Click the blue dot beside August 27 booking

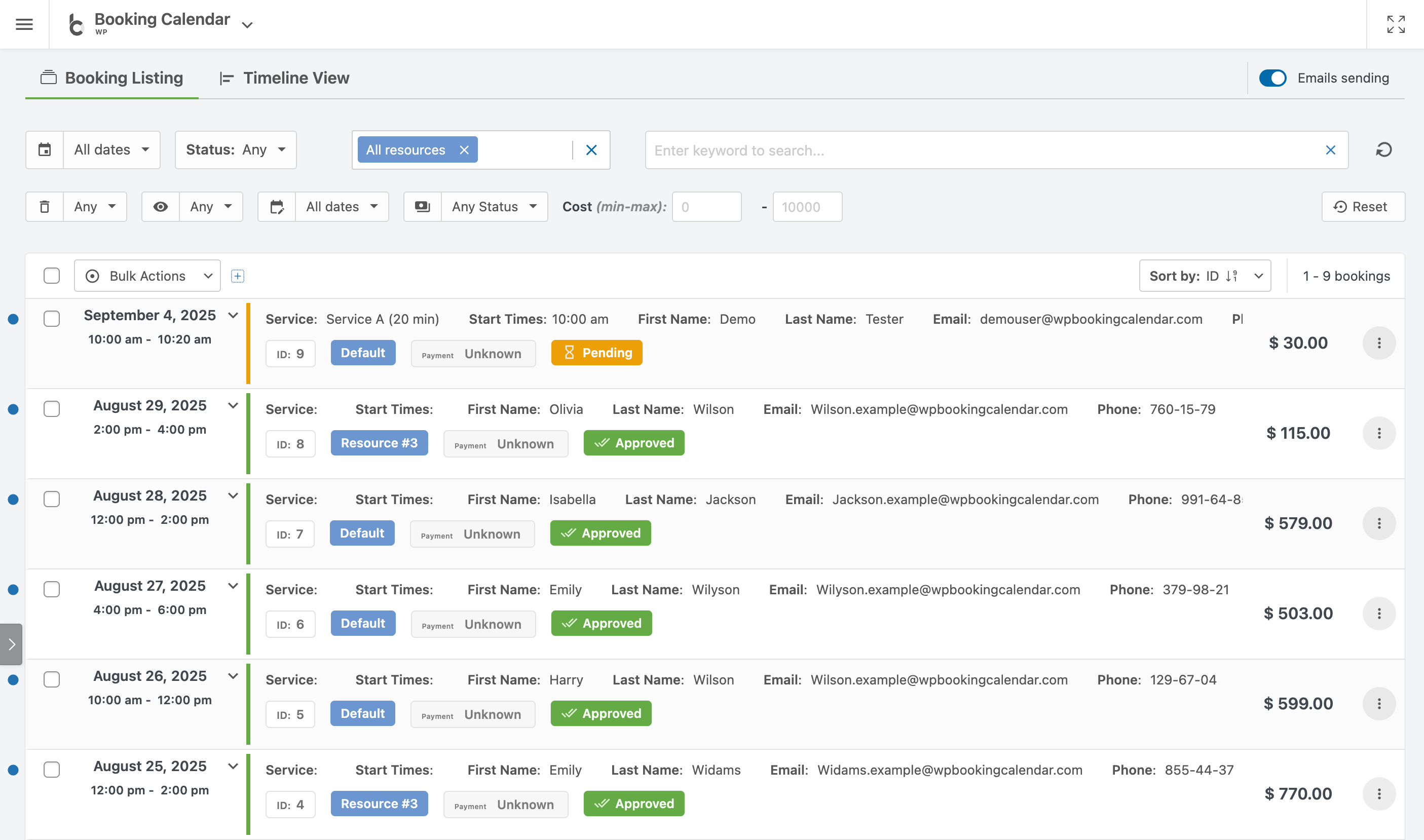point(14,590)
